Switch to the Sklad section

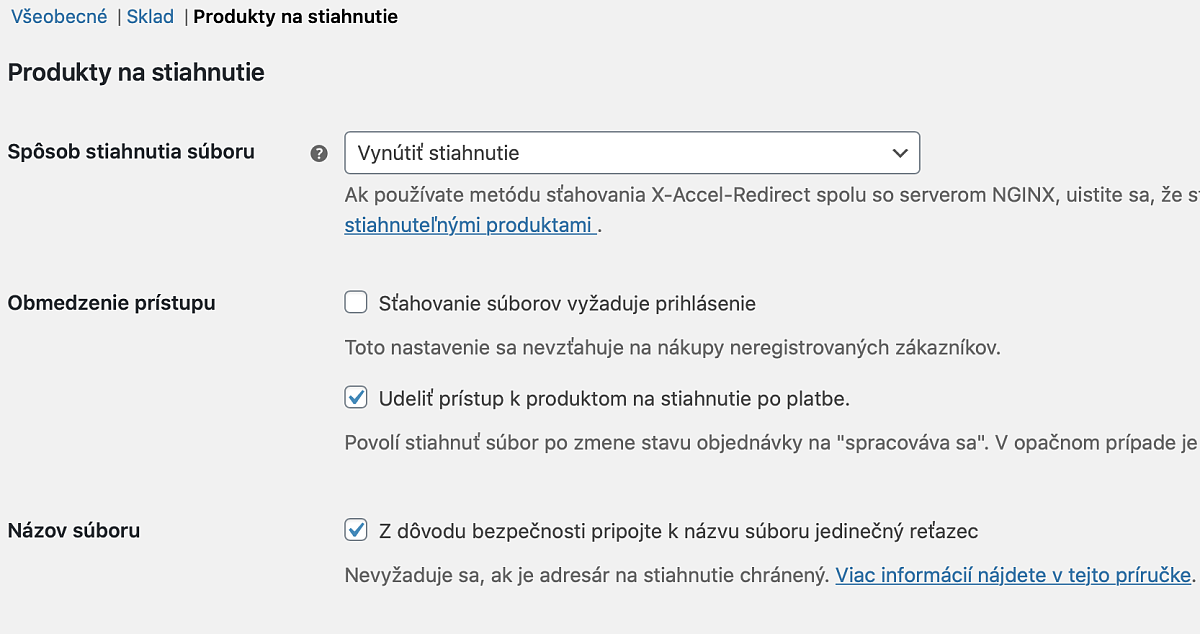pyautogui.click(x=150, y=17)
